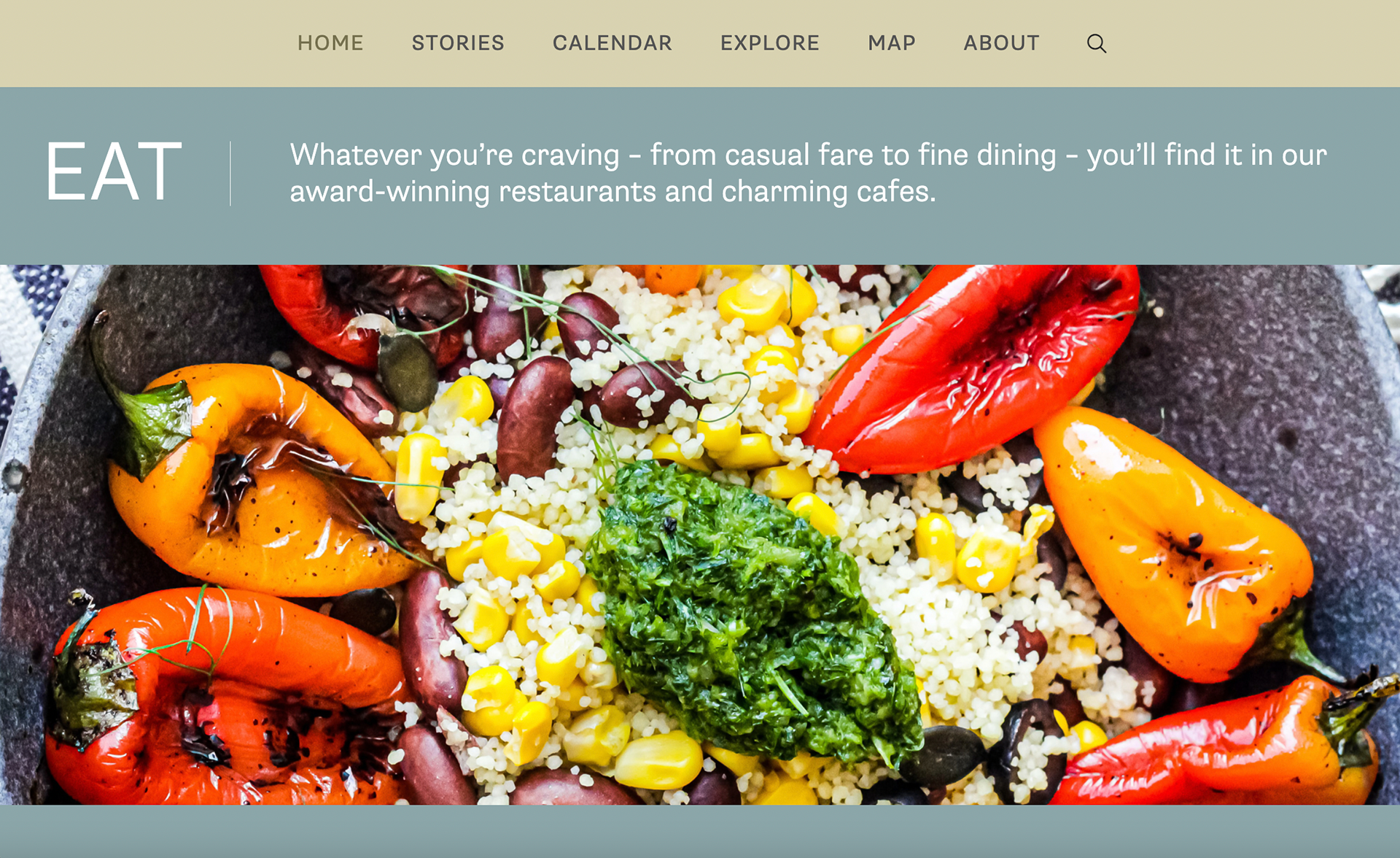Visit the ABOUT page

pos(1002,43)
